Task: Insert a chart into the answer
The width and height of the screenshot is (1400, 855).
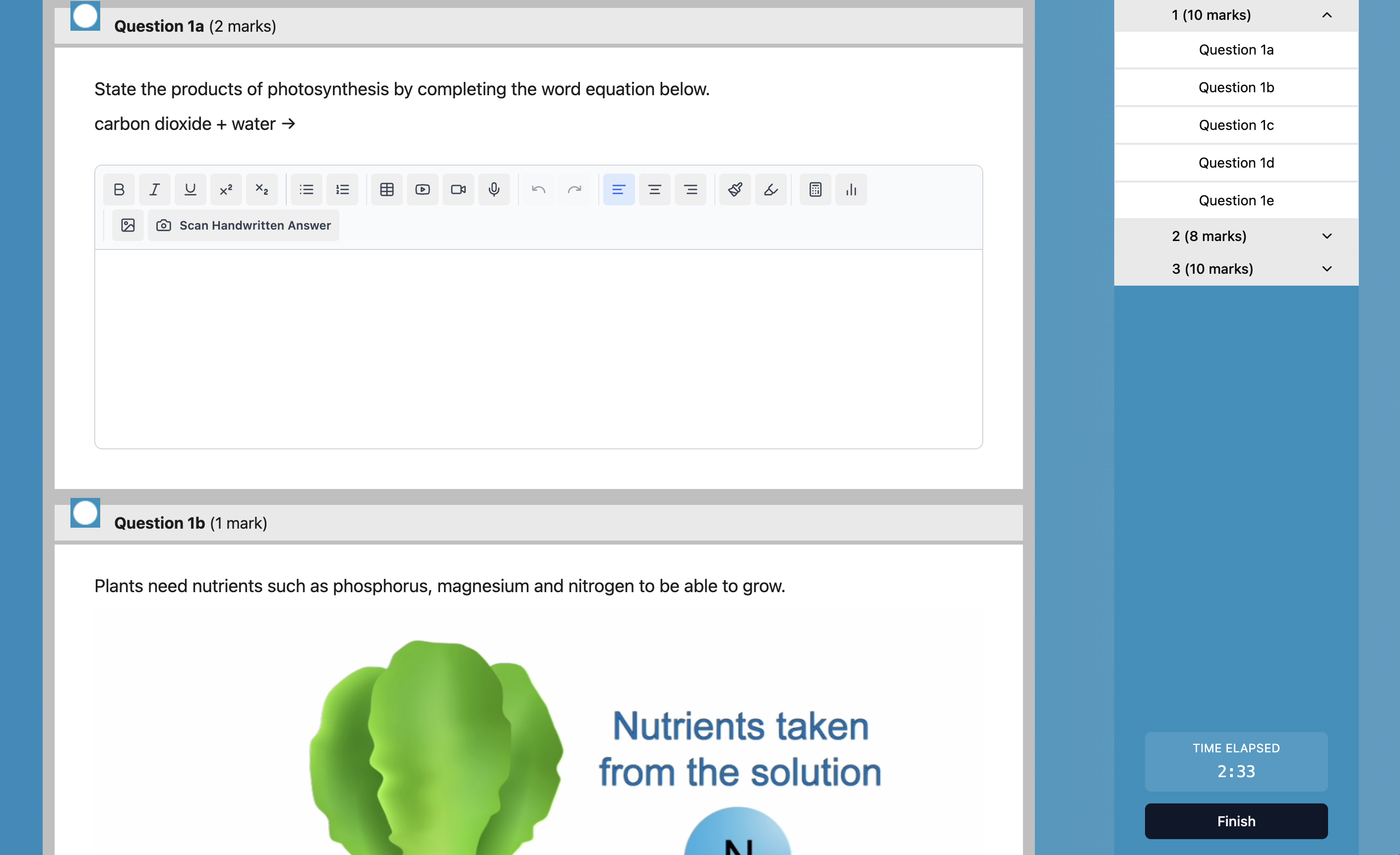Action: pyautogui.click(x=851, y=189)
